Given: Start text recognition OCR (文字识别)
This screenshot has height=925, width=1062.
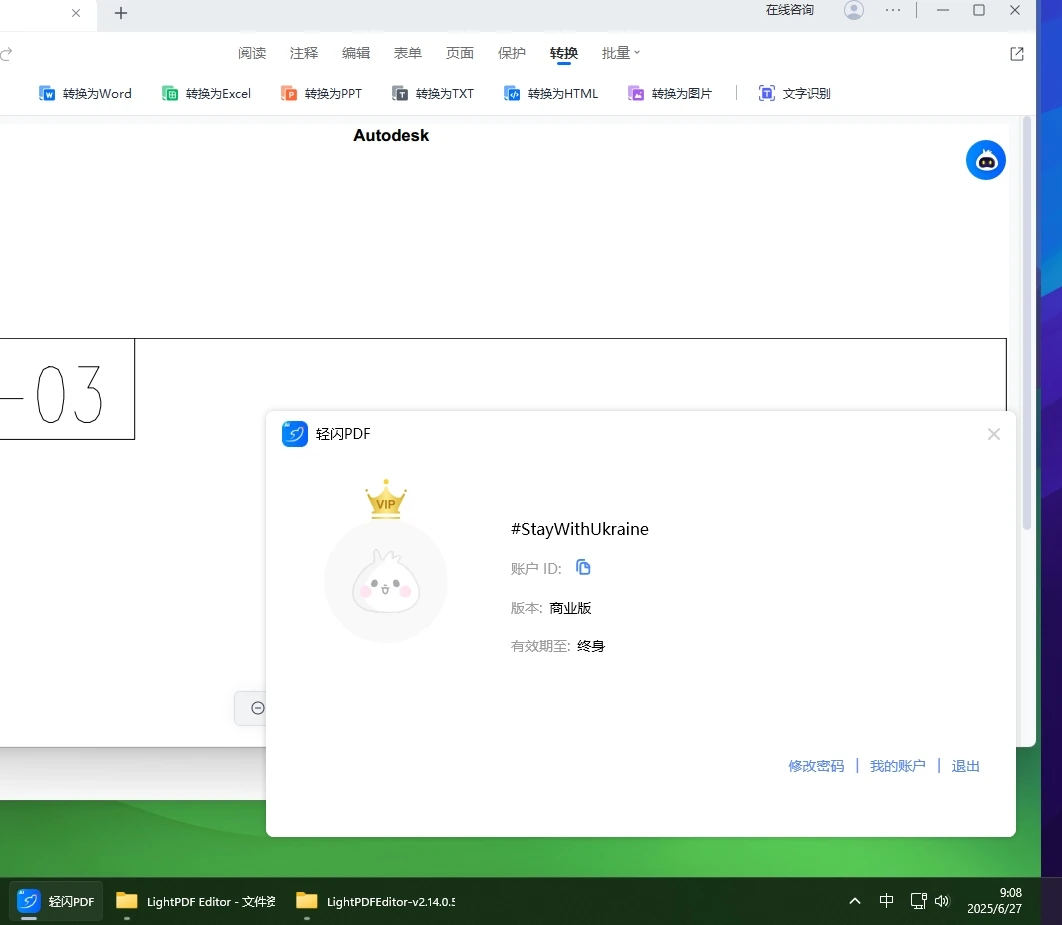Looking at the screenshot, I should (x=794, y=93).
